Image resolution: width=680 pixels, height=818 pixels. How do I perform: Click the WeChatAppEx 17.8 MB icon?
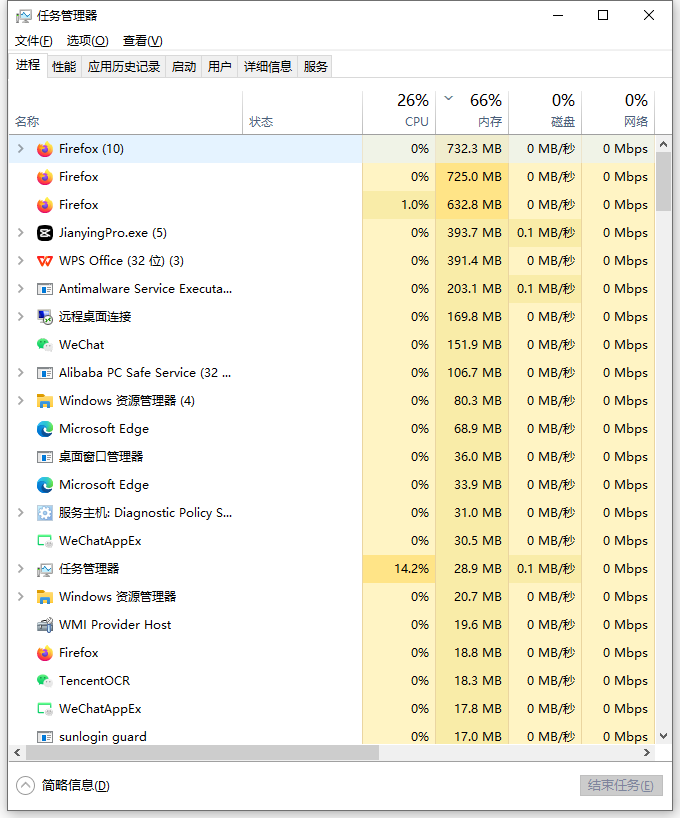tap(45, 709)
